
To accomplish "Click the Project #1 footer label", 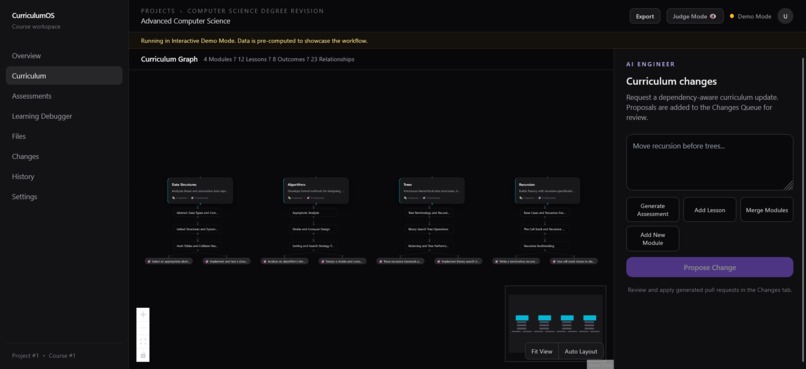I will 25,356.
